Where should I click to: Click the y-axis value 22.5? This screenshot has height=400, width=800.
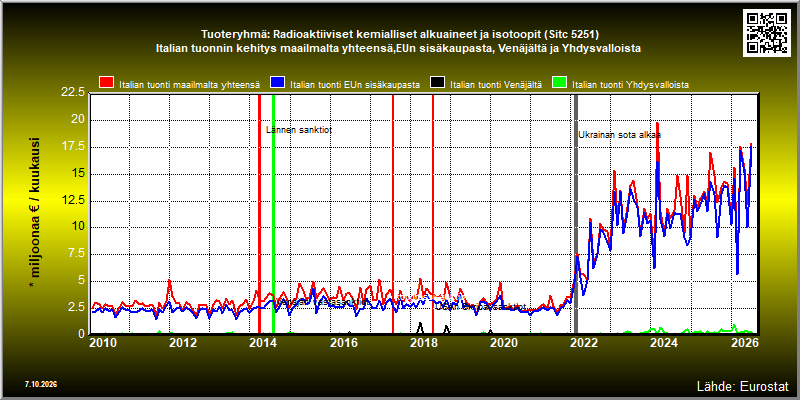72,93
